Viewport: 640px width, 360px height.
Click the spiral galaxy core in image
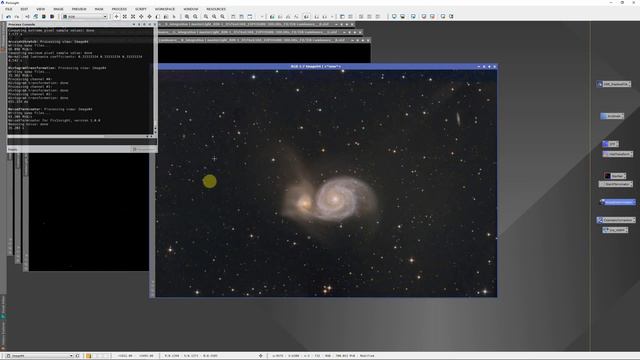334,199
